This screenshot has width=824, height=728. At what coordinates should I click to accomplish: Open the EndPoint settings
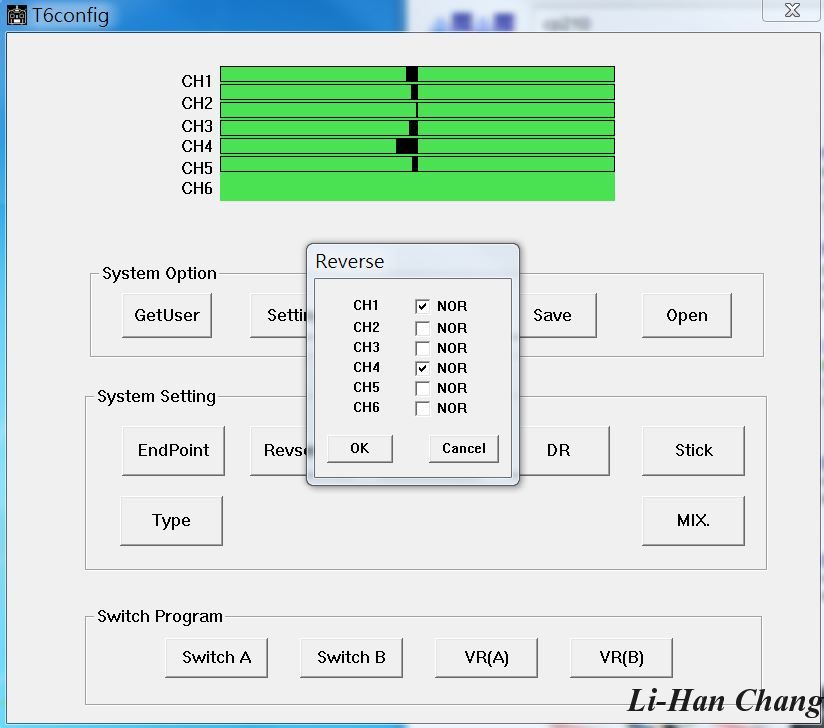coord(173,450)
